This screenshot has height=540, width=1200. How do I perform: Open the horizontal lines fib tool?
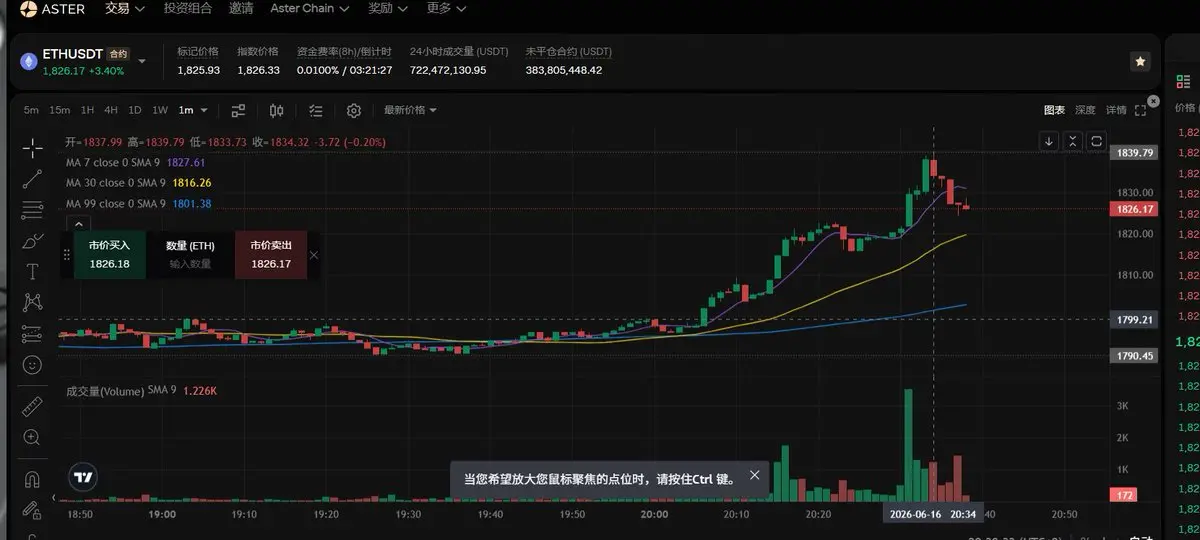point(32,210)
